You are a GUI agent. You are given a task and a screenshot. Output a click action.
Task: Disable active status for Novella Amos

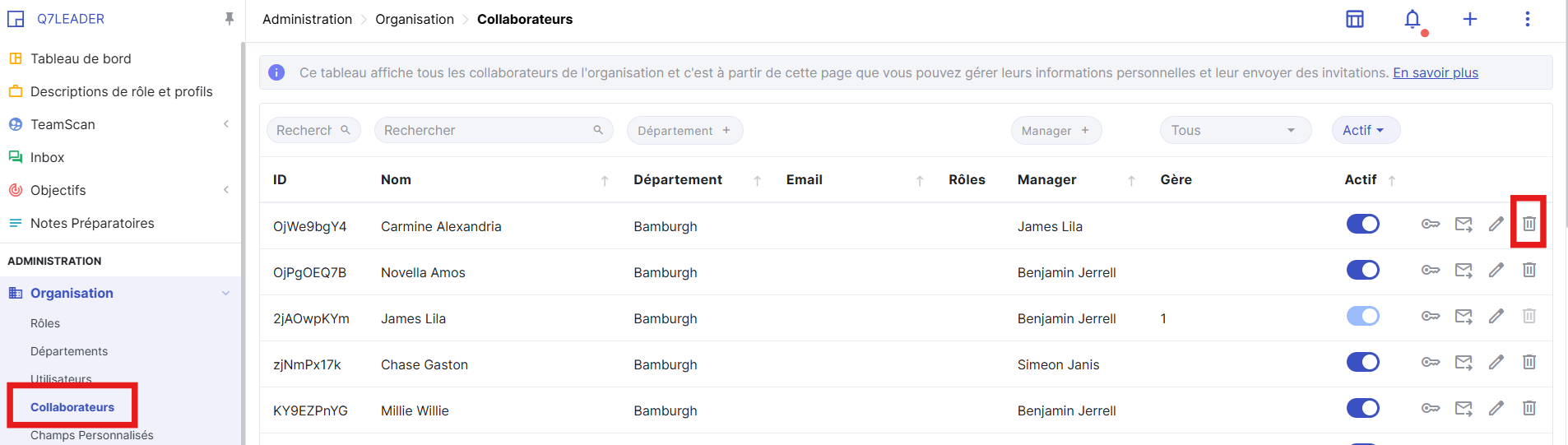tap(1362, 270)
